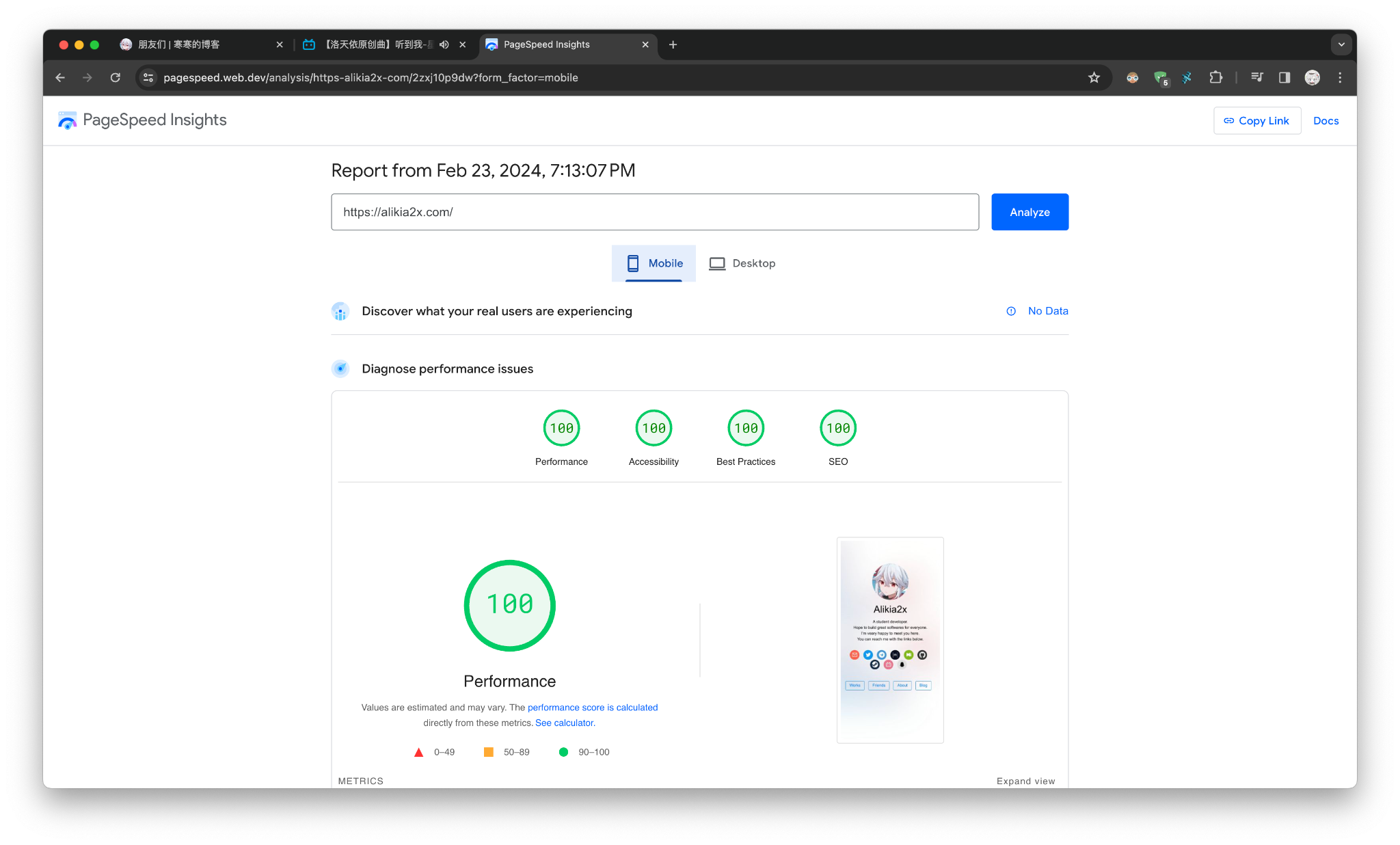The image size is (1400, 845).
Task: Switch to Mobile report view
Action: 654,263
